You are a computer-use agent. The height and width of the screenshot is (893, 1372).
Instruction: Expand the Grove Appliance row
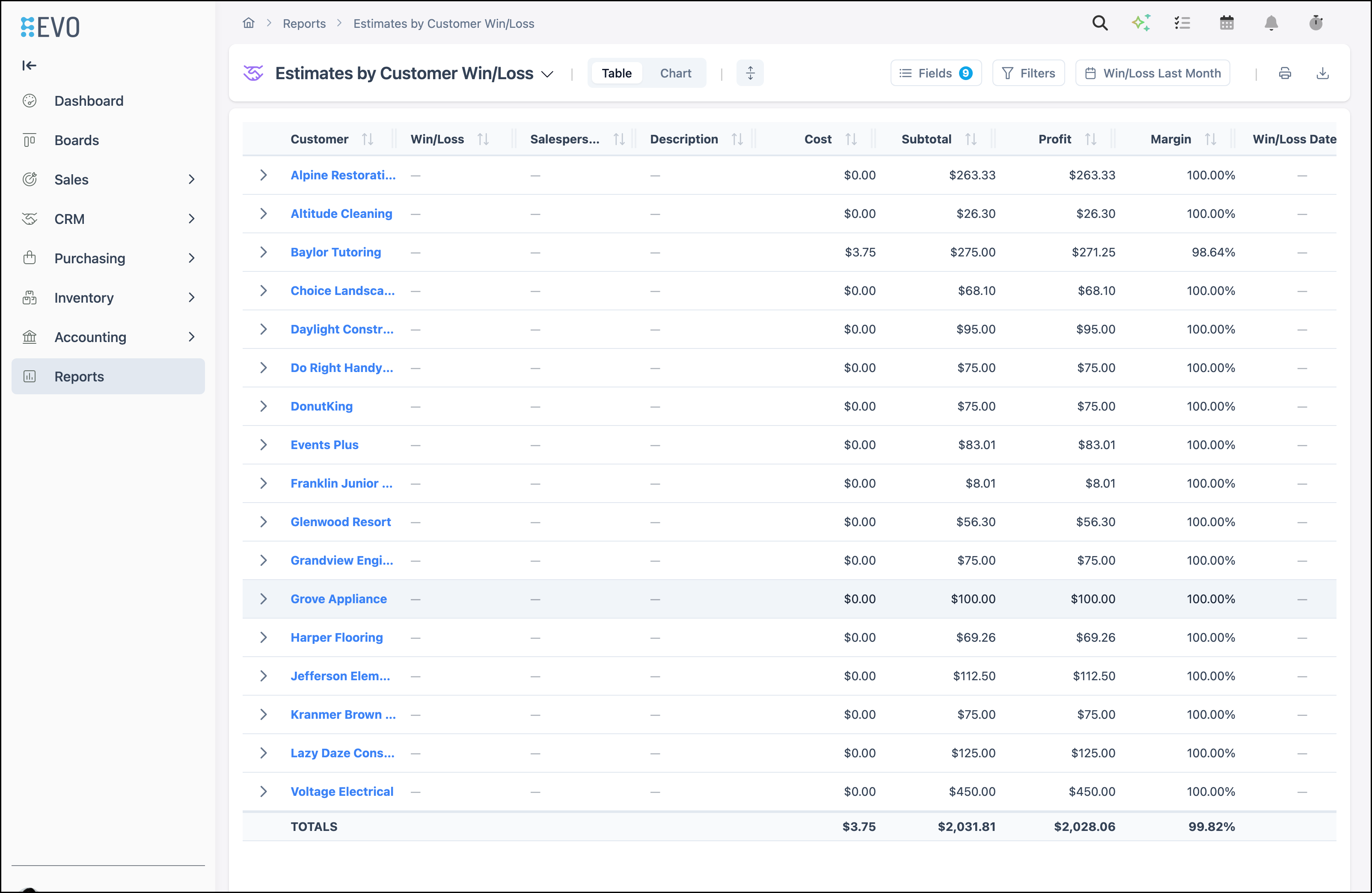264,599
